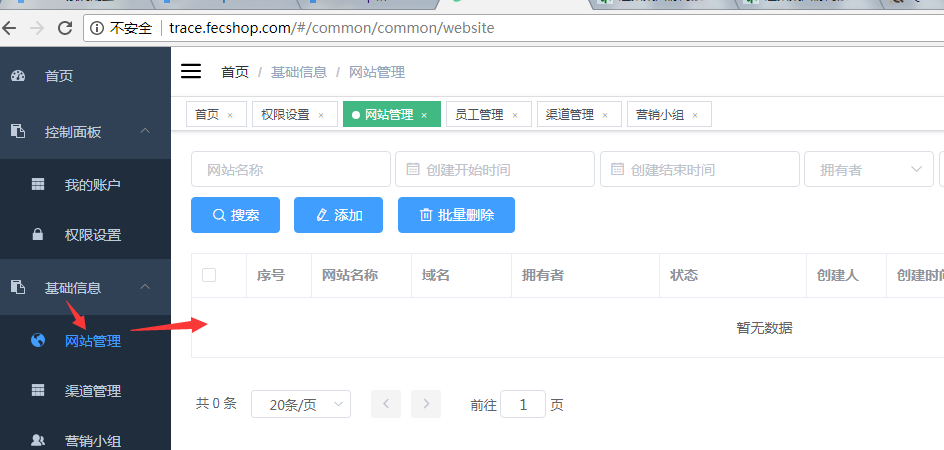Viewport: 944px width, 450px height.
Task: Click the 创建结束时间 date input
Action: pyautogui.click(x=700, y=169)
